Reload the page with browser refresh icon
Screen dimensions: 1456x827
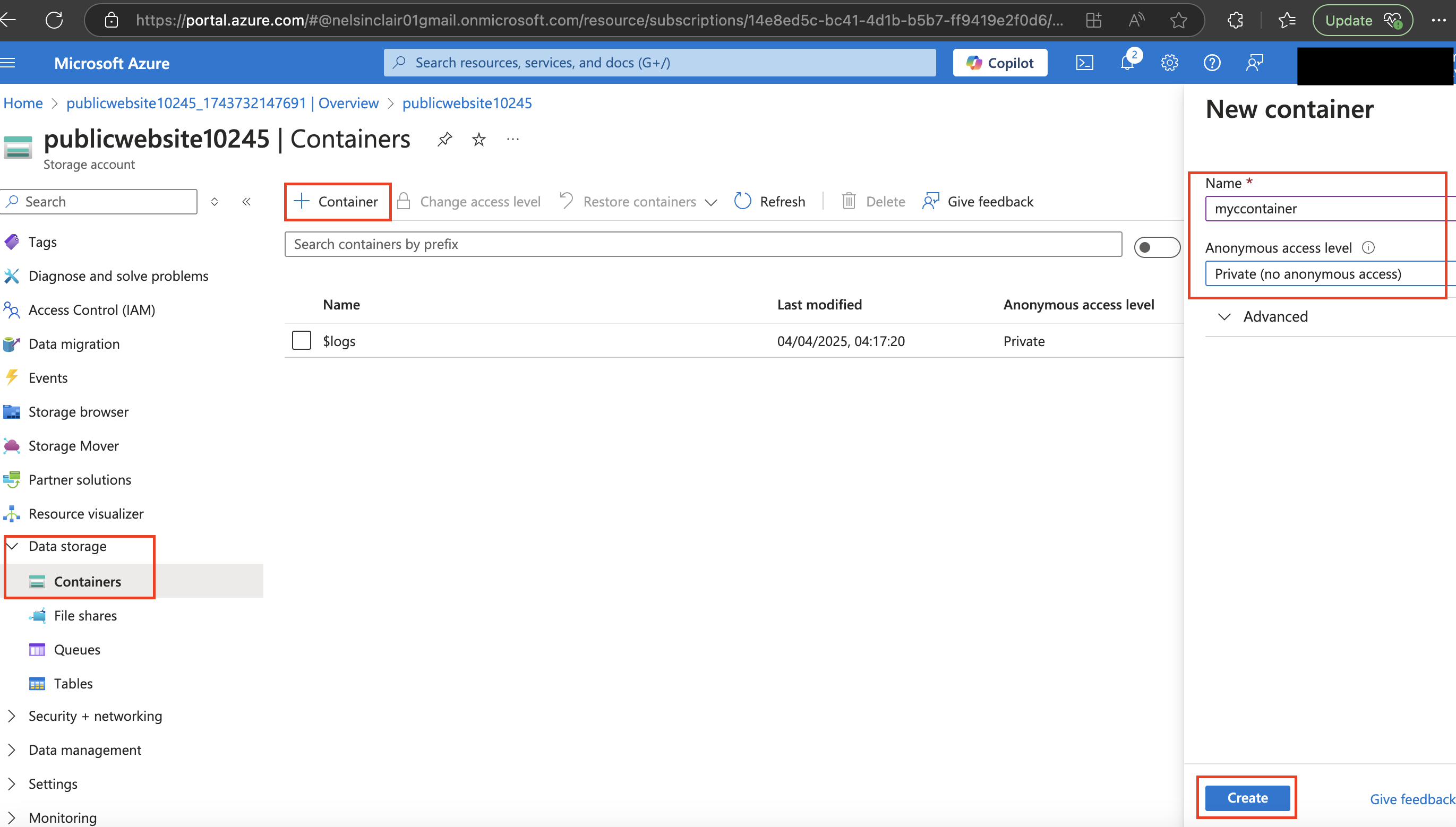coord(55,21)
